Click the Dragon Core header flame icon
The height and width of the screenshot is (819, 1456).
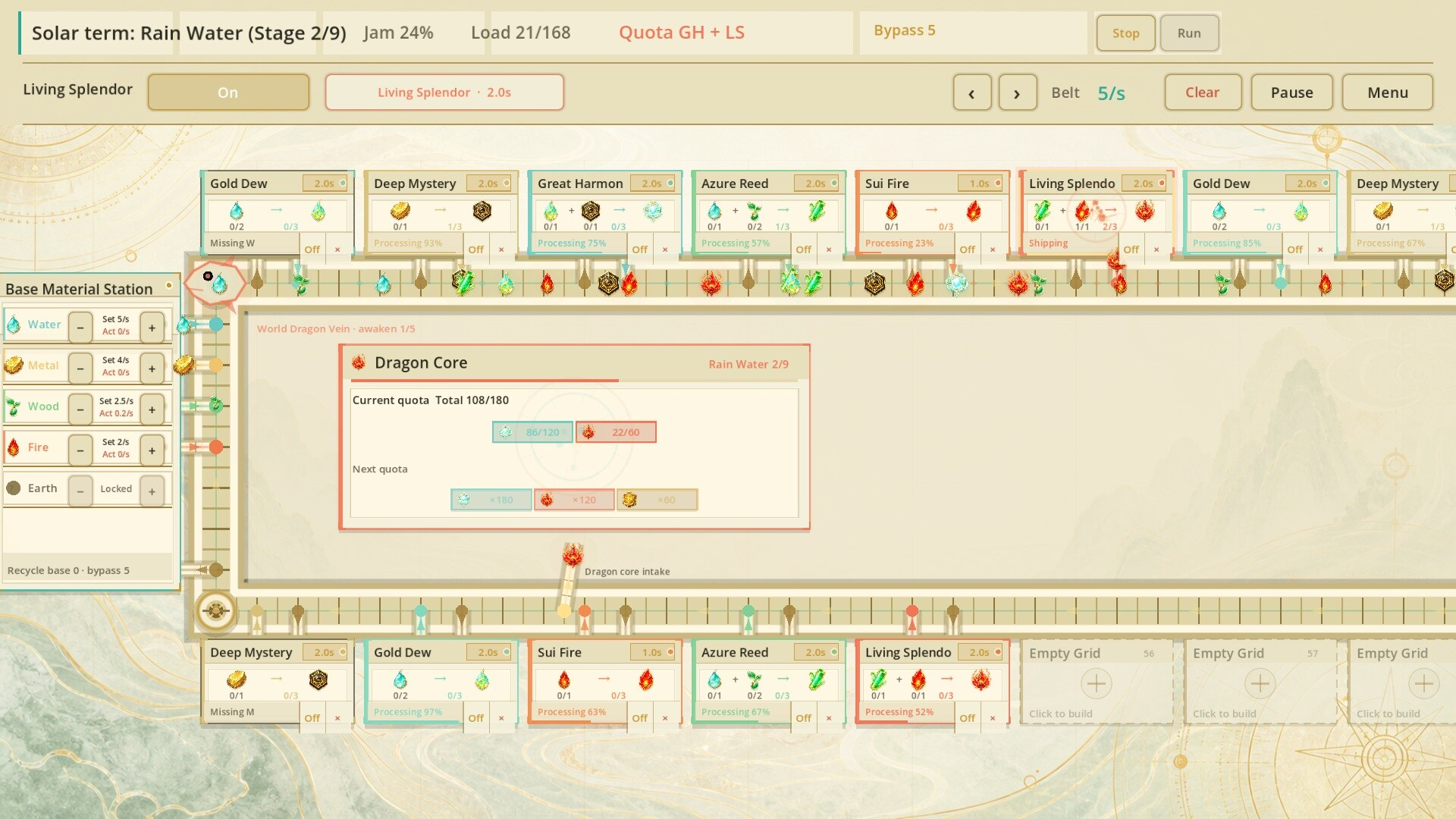359,362
